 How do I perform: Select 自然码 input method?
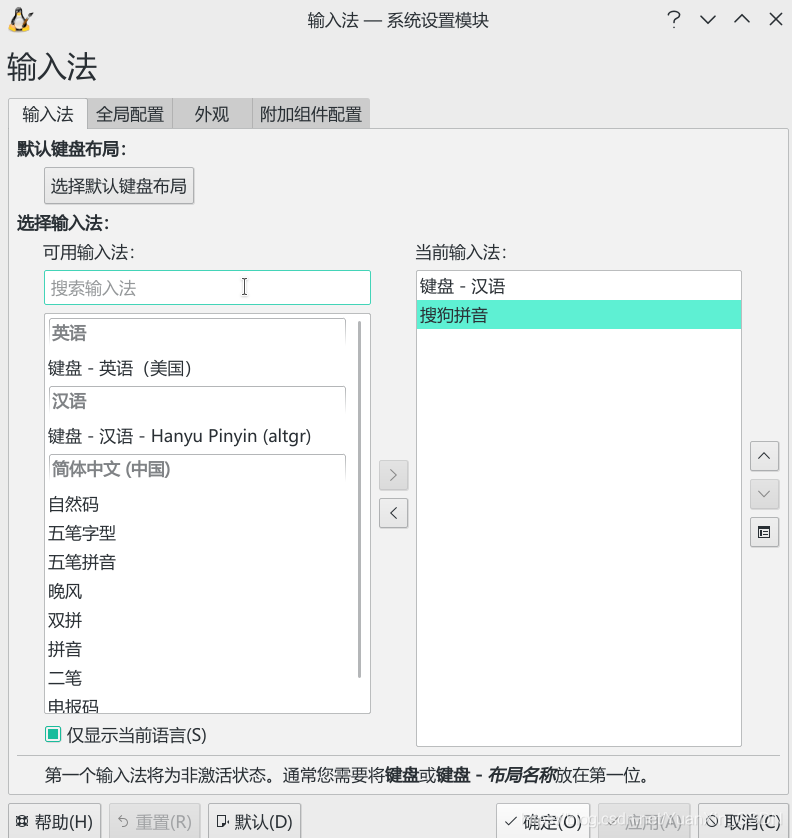198,504
